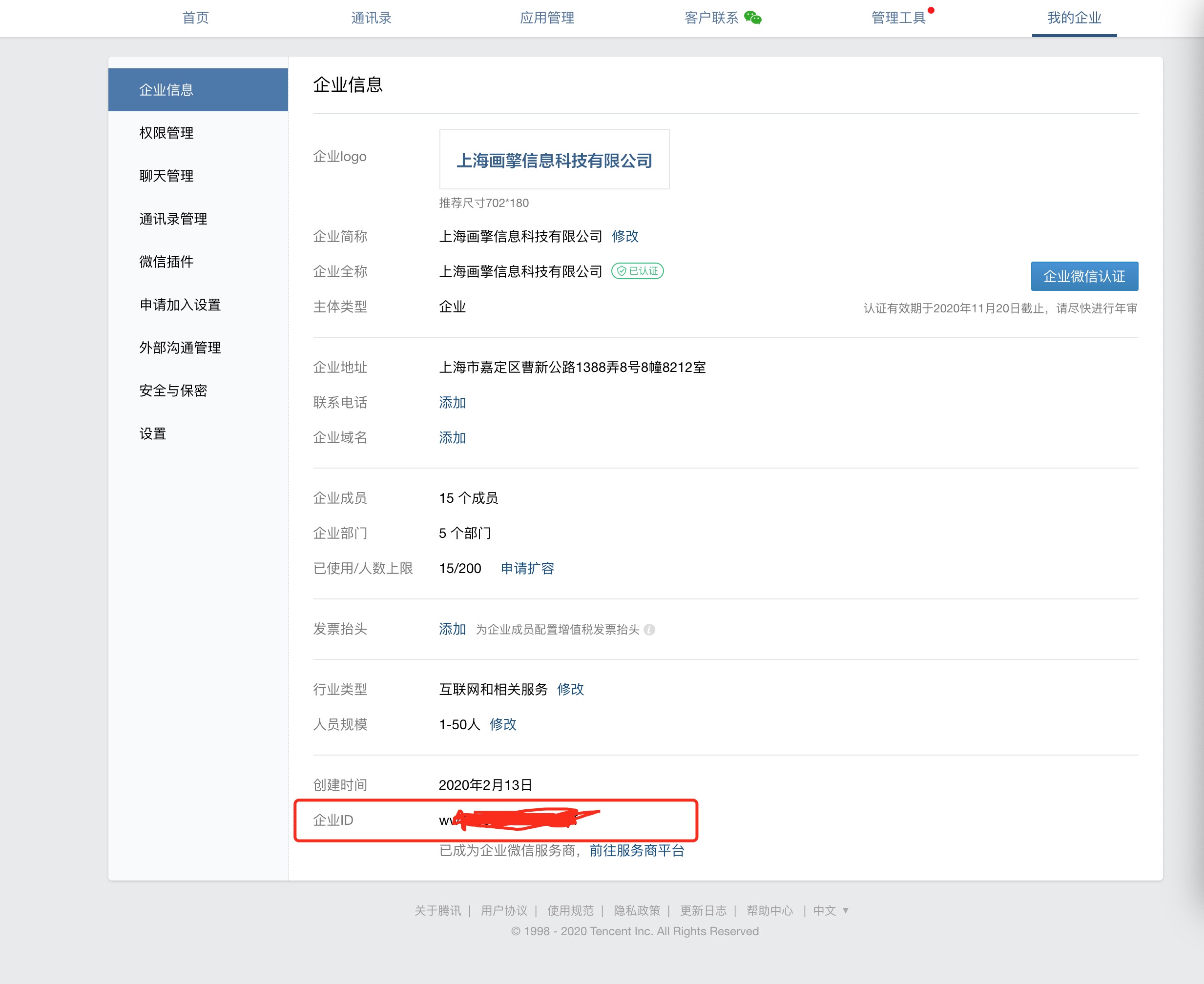Click the creation date 2020年2月13日
This screenshot has width=1204, height=984.
click(x=485, y=784)
